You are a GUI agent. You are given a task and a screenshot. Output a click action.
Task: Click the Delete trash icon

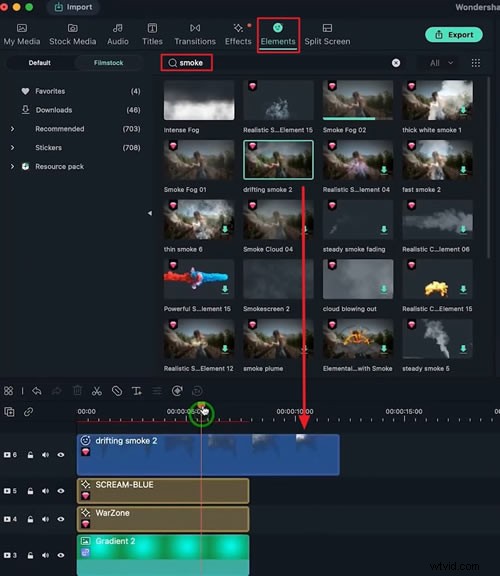point(77,390)
